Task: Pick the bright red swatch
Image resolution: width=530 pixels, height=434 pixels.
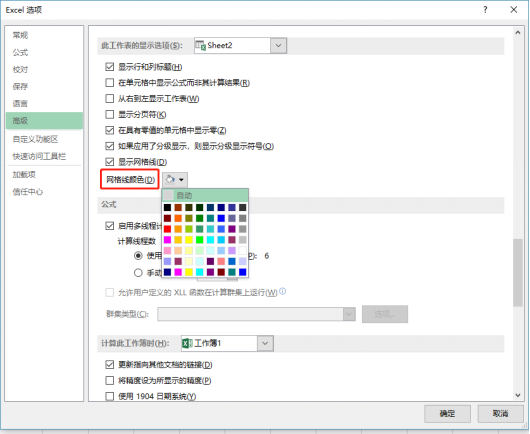Action: pyautogui.click(x=167, y=229)
